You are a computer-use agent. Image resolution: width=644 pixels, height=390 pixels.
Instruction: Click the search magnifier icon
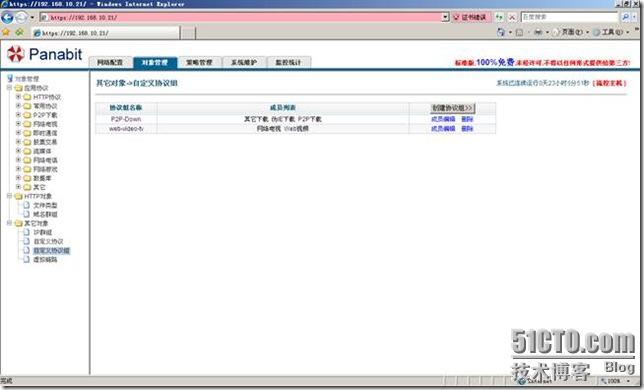coord(625,17)
